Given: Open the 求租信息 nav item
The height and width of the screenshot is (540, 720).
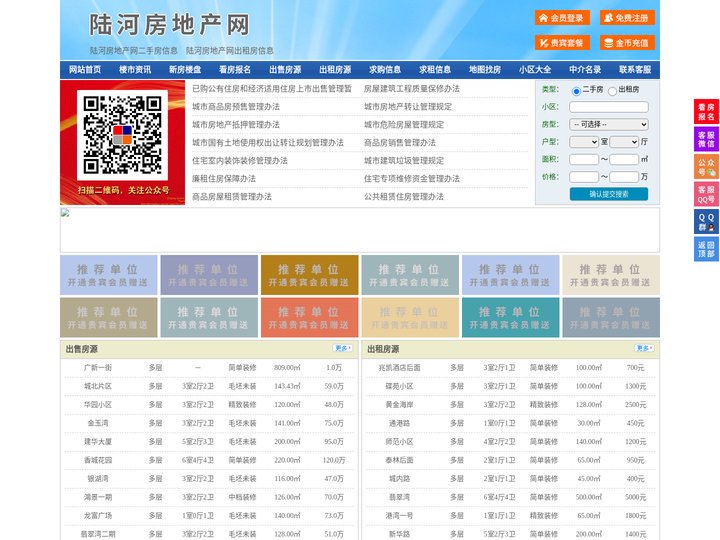Looking at the screenshot, I should [435, 70].
